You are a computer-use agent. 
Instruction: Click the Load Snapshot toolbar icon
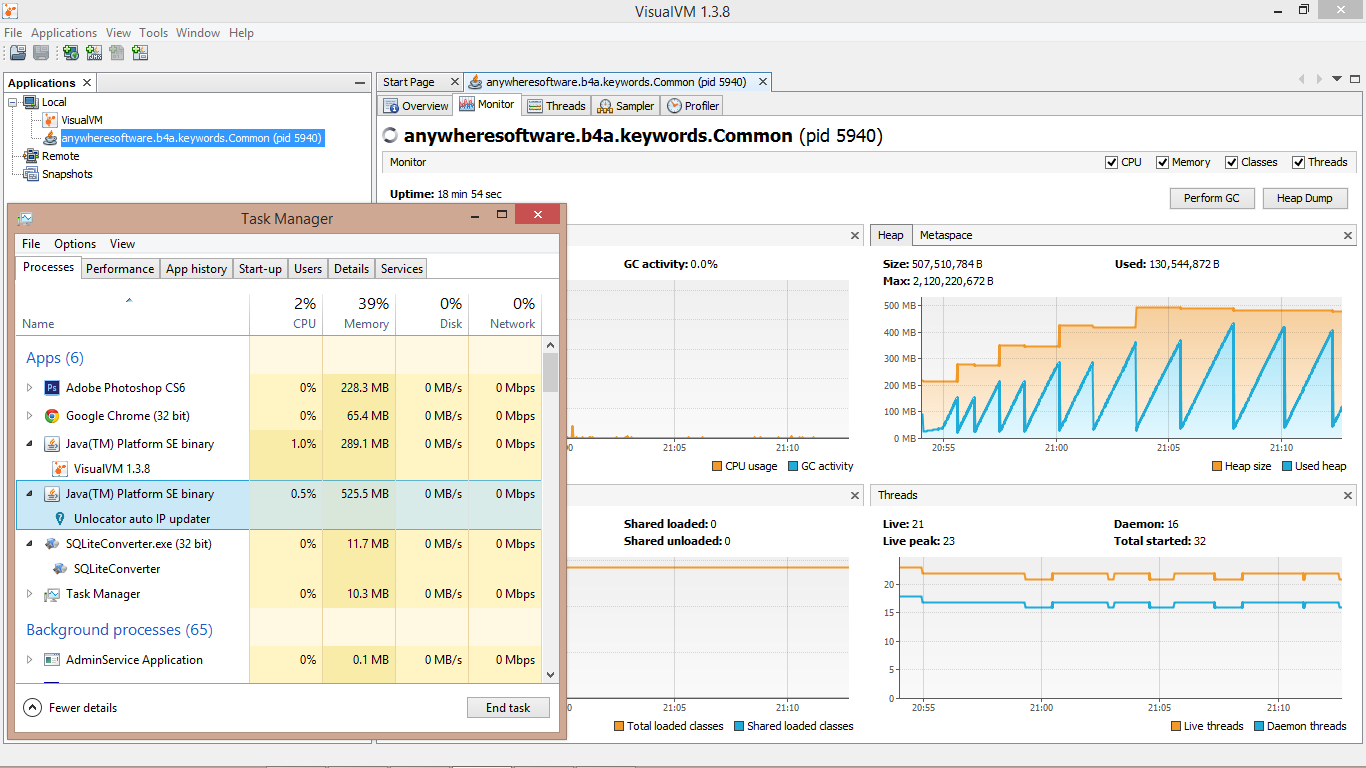18,53
